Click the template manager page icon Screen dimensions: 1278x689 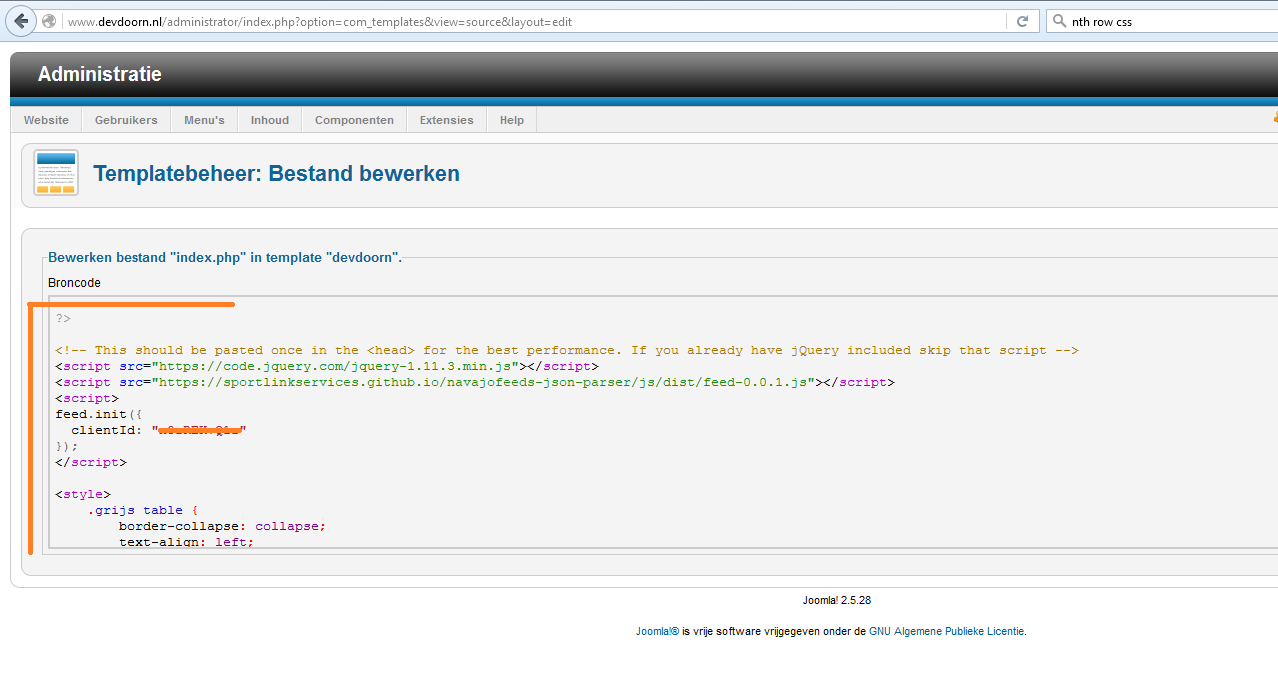[x=55, y=172]
